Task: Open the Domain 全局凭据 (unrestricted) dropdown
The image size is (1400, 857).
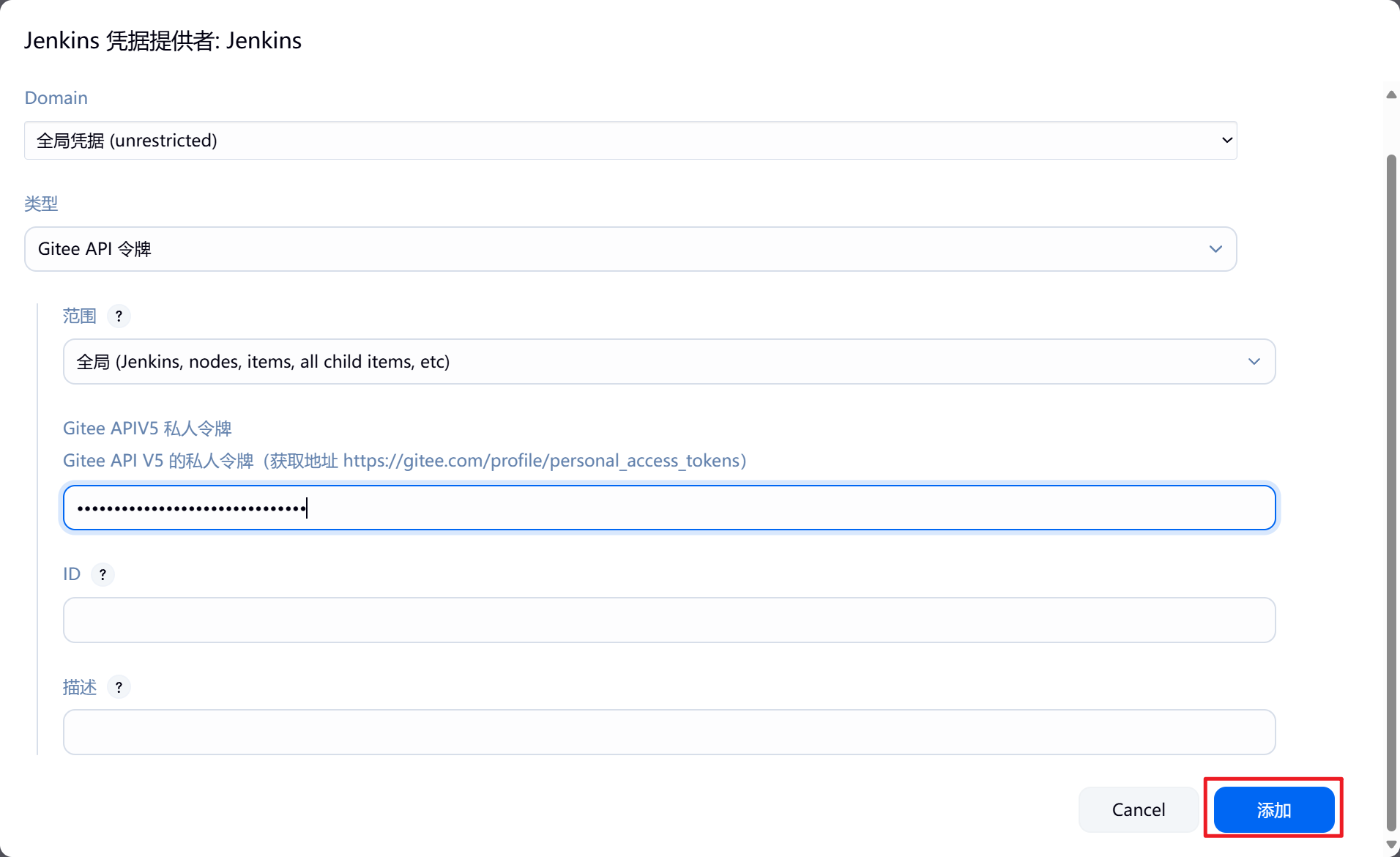Action: click(x=630, y=141)
